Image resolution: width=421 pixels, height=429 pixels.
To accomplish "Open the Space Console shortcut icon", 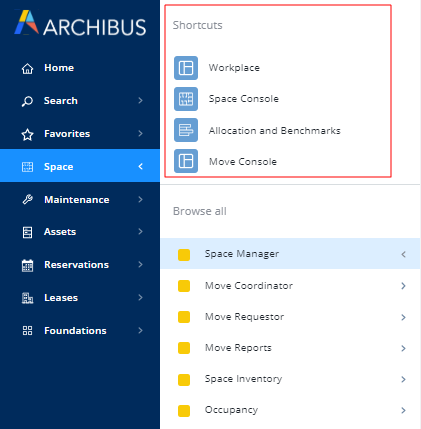I will click(186, 99).
